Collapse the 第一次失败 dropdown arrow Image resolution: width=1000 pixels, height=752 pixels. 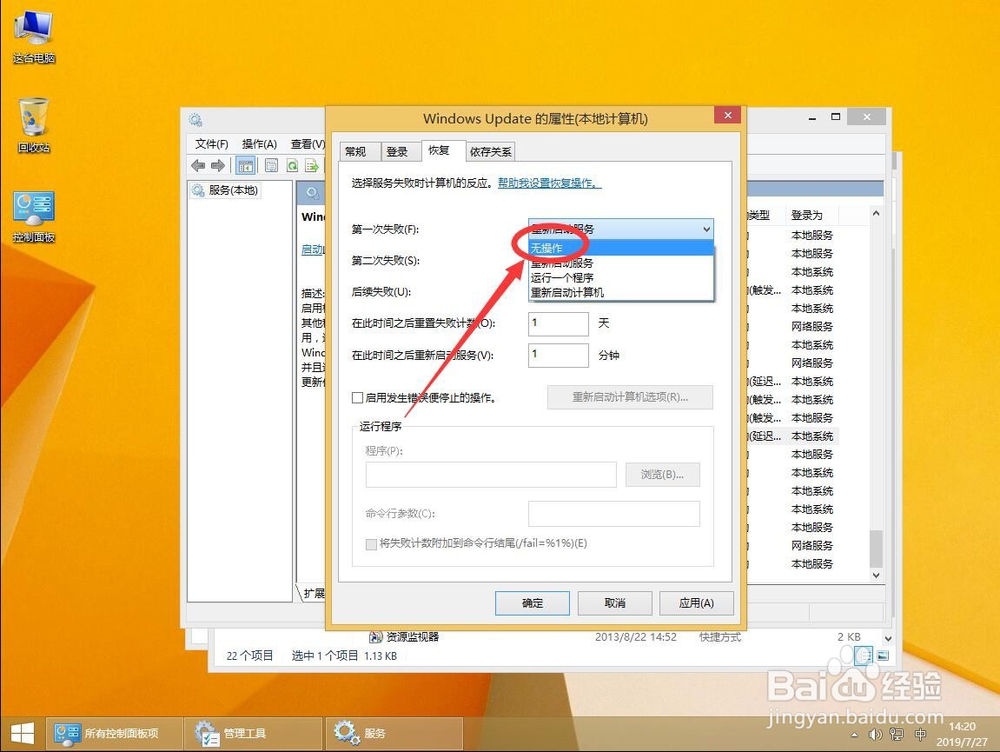click(706, 229)
